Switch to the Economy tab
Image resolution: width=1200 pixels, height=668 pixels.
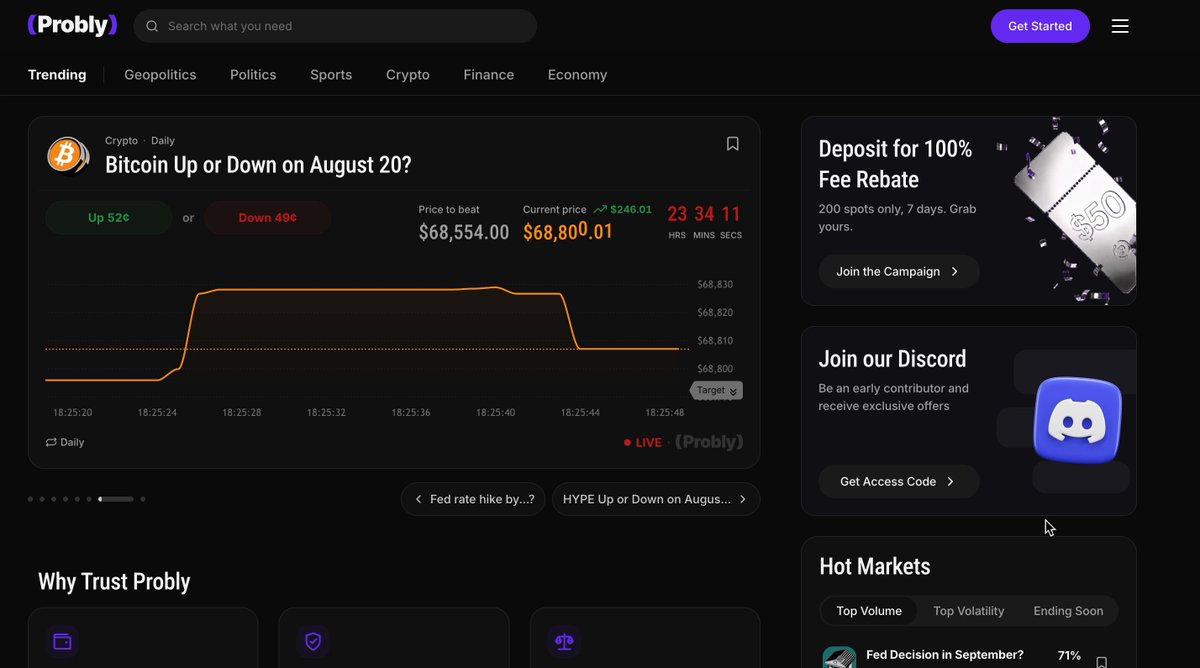coord(577,75)
